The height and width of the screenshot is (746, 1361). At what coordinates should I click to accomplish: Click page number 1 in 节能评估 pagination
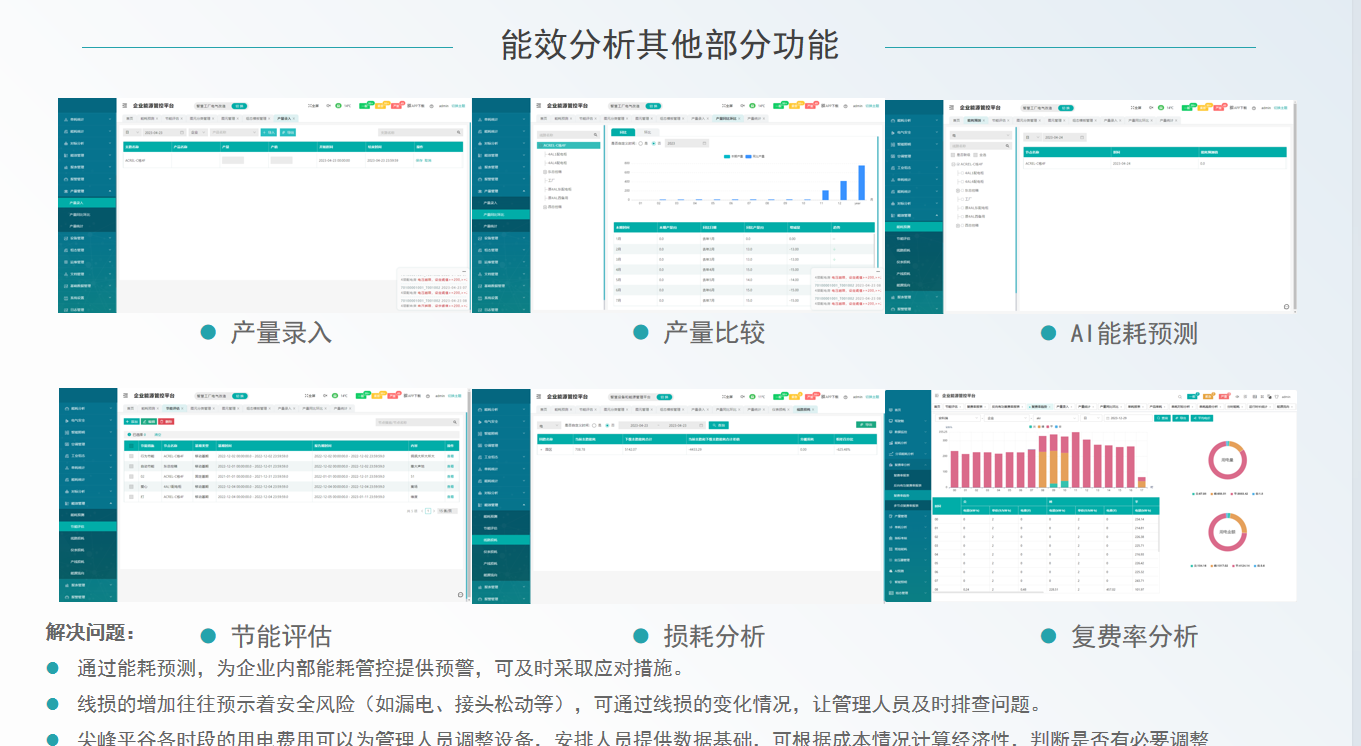pos(428,511)
